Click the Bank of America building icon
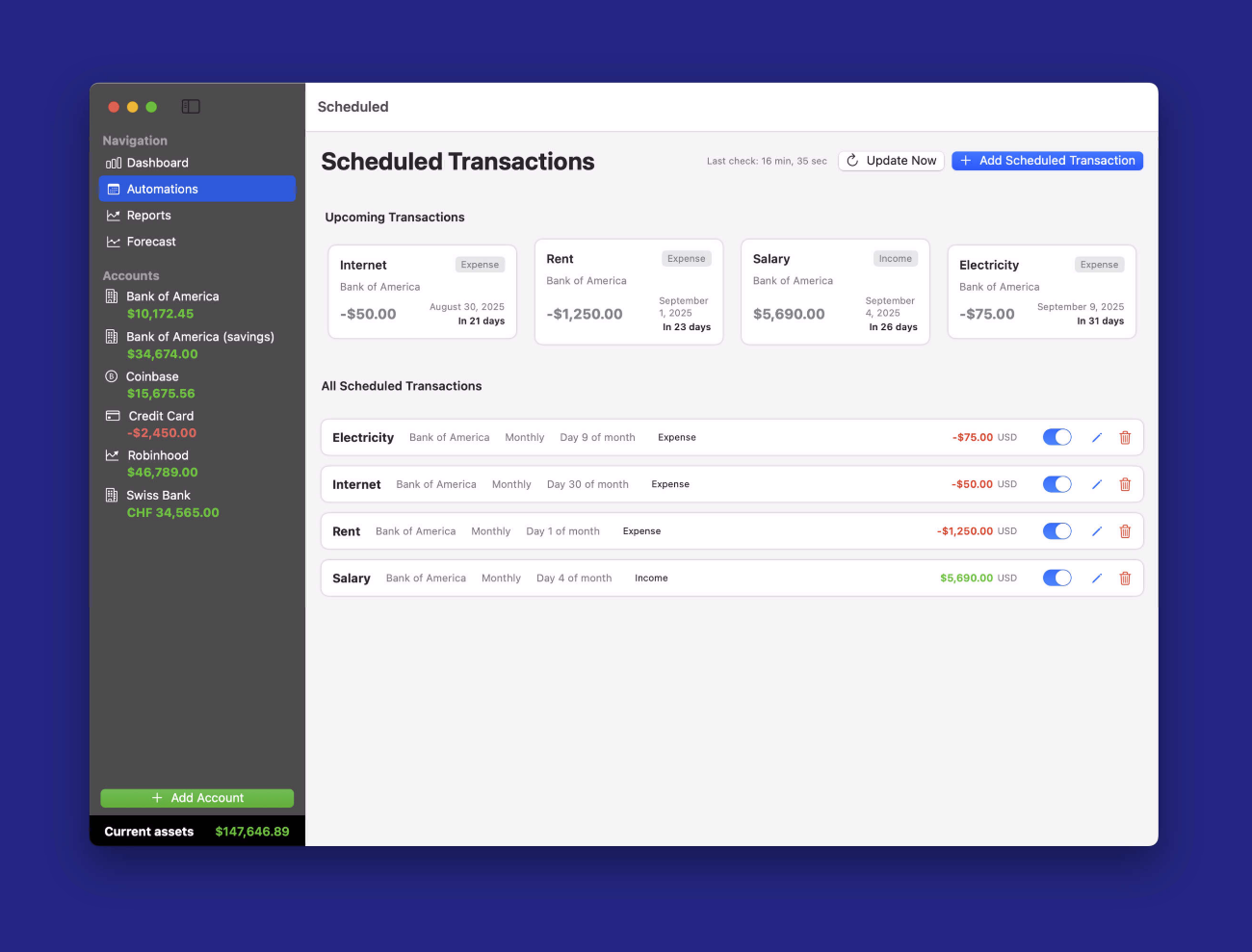1252x952 pixels. [x=112, y=296]
